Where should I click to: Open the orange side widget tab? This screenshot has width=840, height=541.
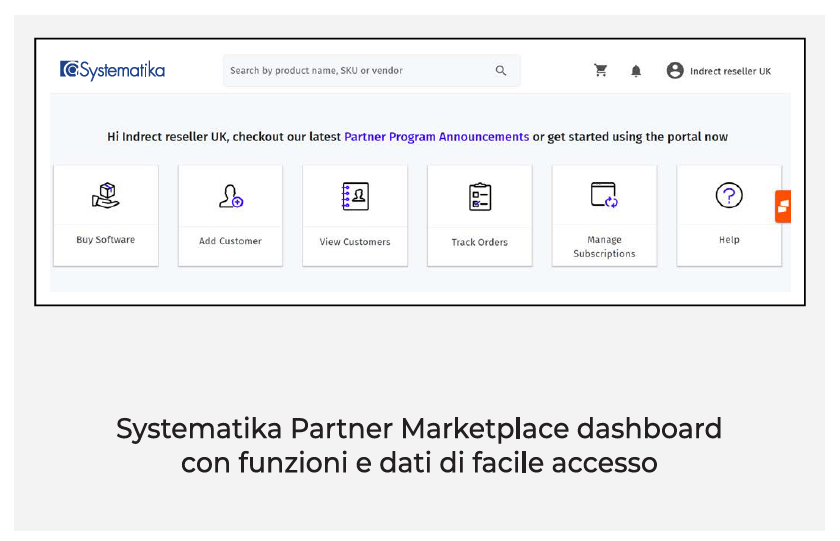tap(783, 206)
